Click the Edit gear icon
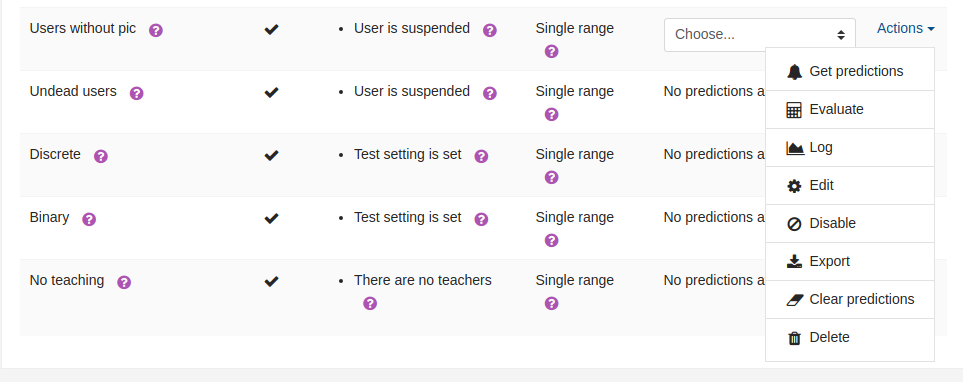963x382 pixels. point(794,186)
